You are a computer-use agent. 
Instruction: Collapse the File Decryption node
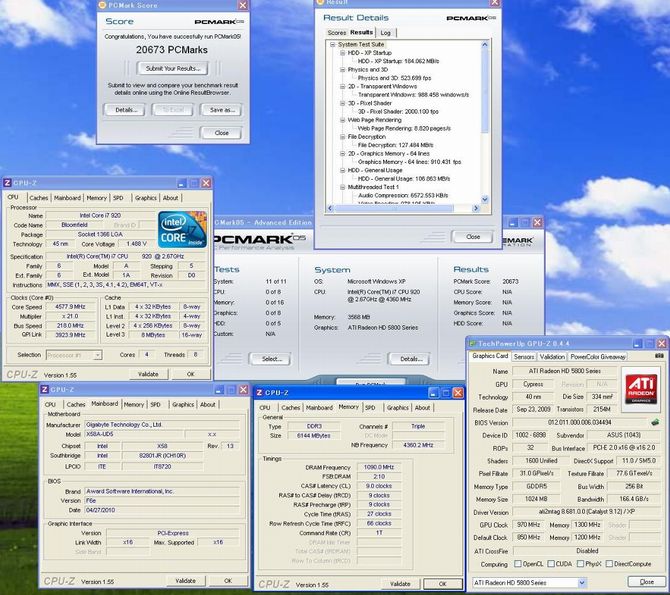[x=342, y=137]
